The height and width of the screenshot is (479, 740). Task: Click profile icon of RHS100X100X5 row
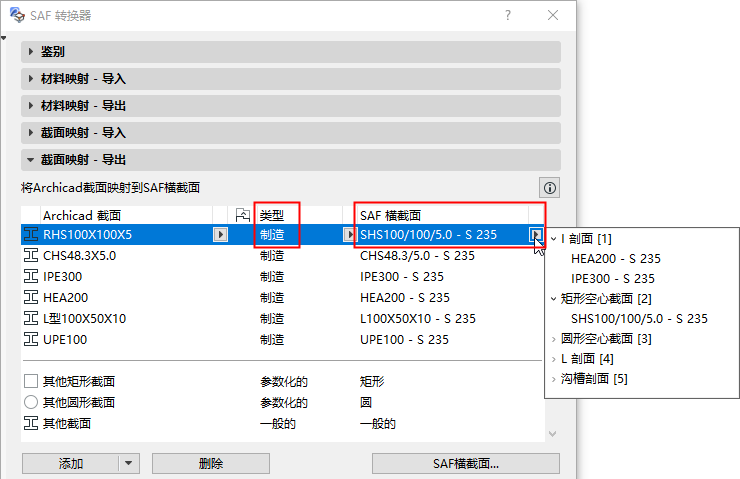click(31, 235)
